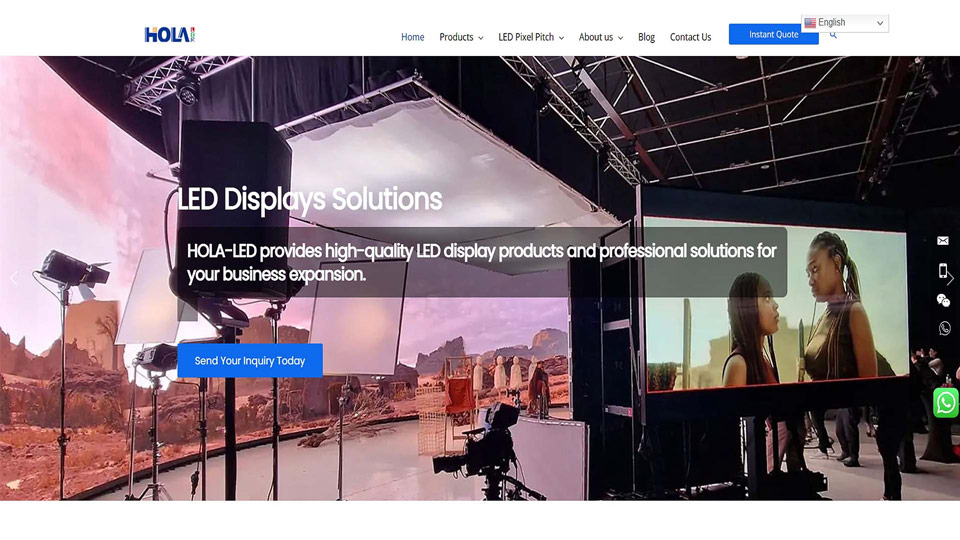
Task: Go to next slide arrow
Action: pyautogui.click(x=951, y=279)
